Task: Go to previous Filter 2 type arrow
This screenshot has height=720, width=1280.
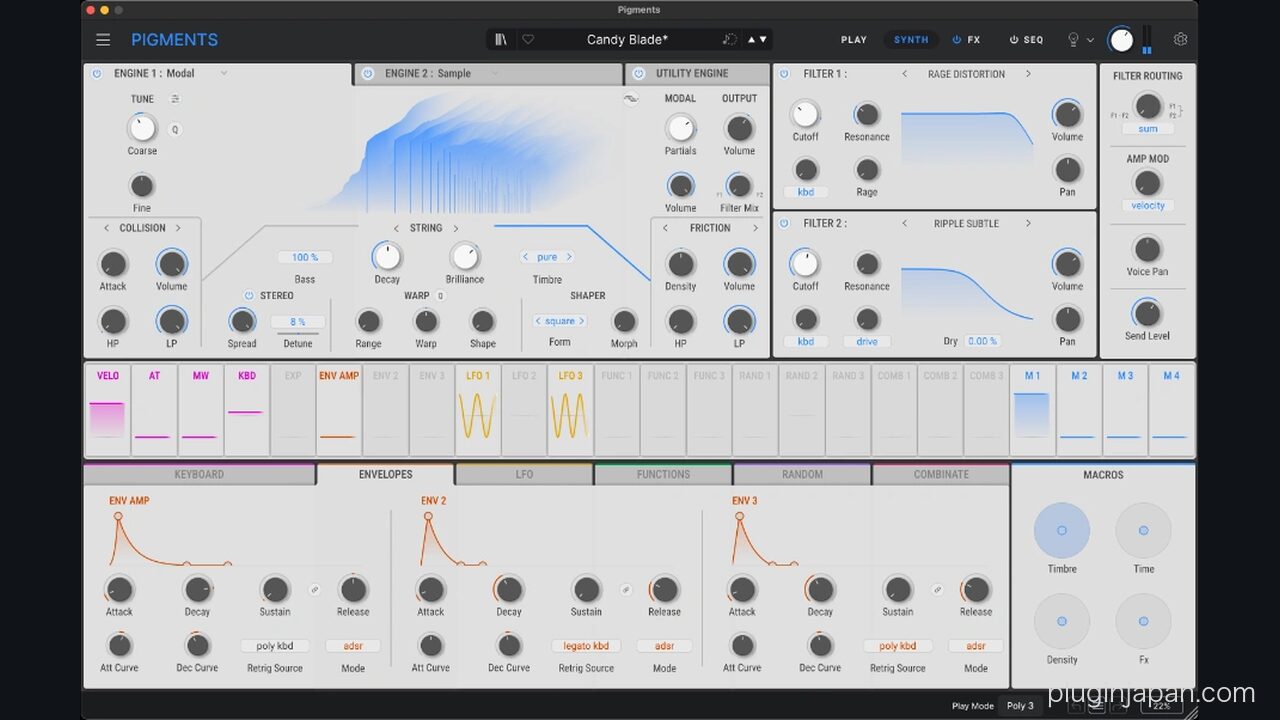Action: point(905,224)
